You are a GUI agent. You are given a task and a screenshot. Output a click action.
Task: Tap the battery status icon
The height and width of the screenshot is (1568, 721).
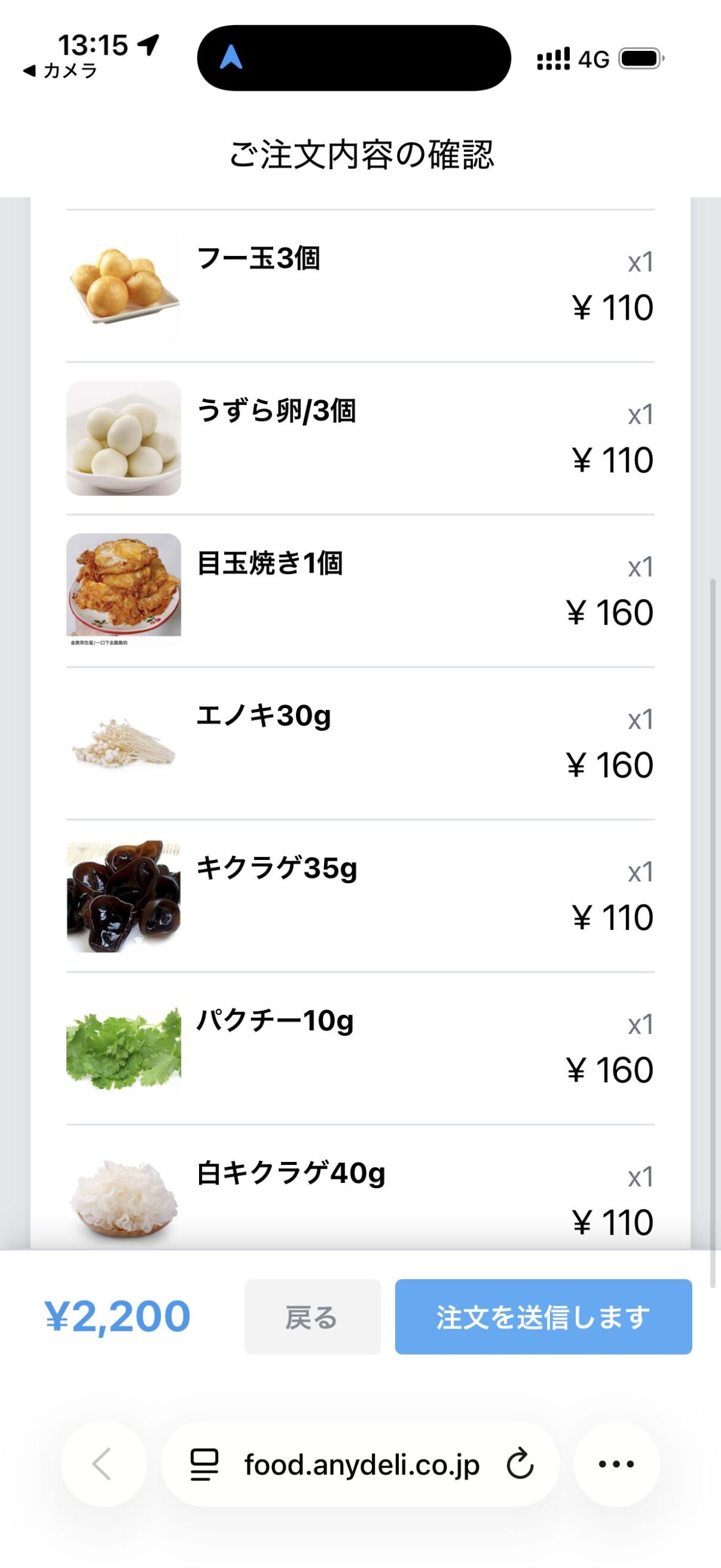641,59
